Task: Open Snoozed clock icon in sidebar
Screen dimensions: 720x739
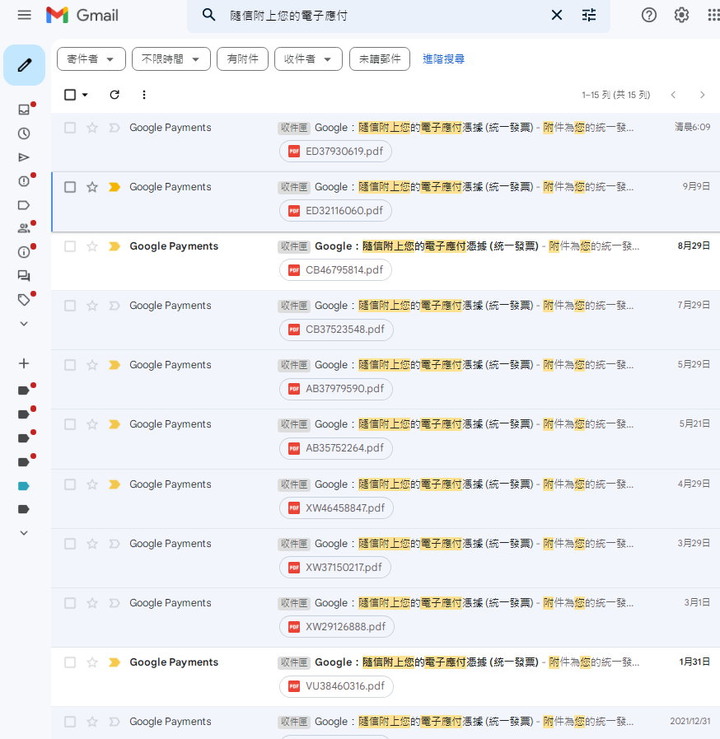Action: [24, 133]
